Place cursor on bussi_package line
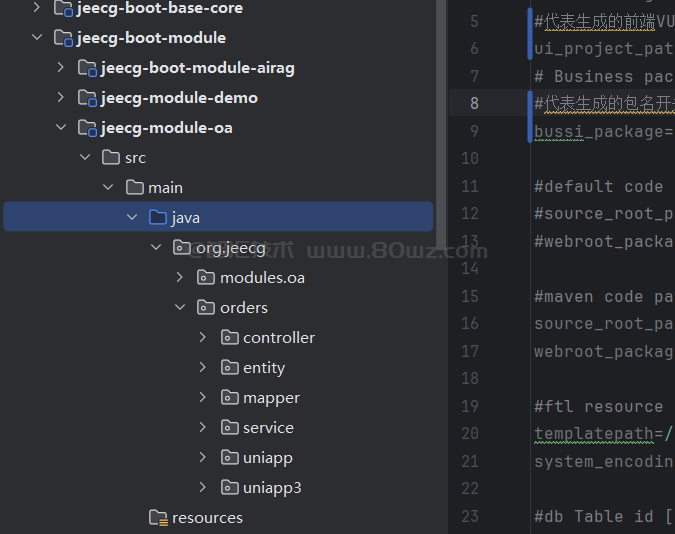Screen dimensions: 675x534 (x=604, y=131)
